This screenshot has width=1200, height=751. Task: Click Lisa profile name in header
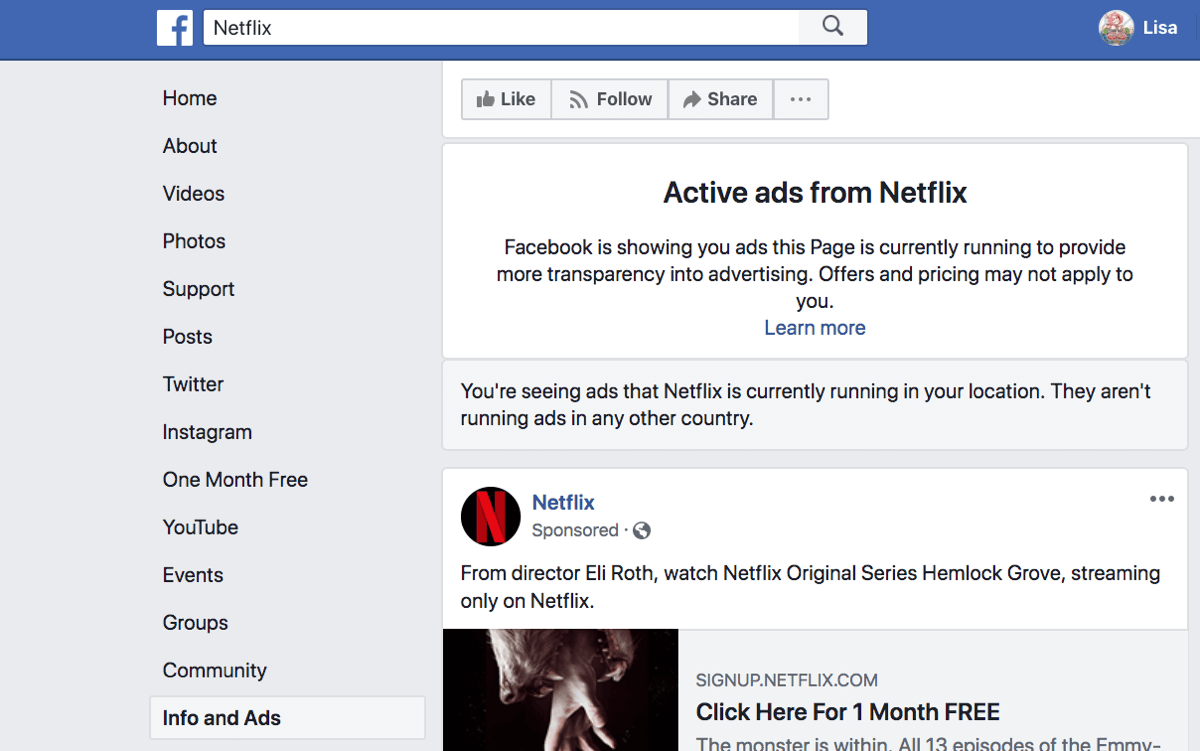tap(1160, 28)
